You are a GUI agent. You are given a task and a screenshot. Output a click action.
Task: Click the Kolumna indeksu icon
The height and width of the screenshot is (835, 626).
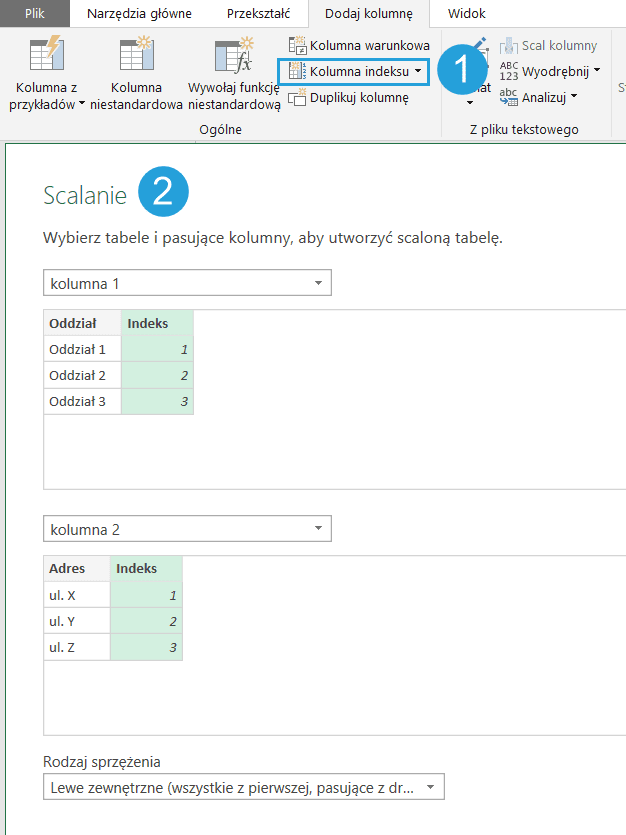pos(297,72)
